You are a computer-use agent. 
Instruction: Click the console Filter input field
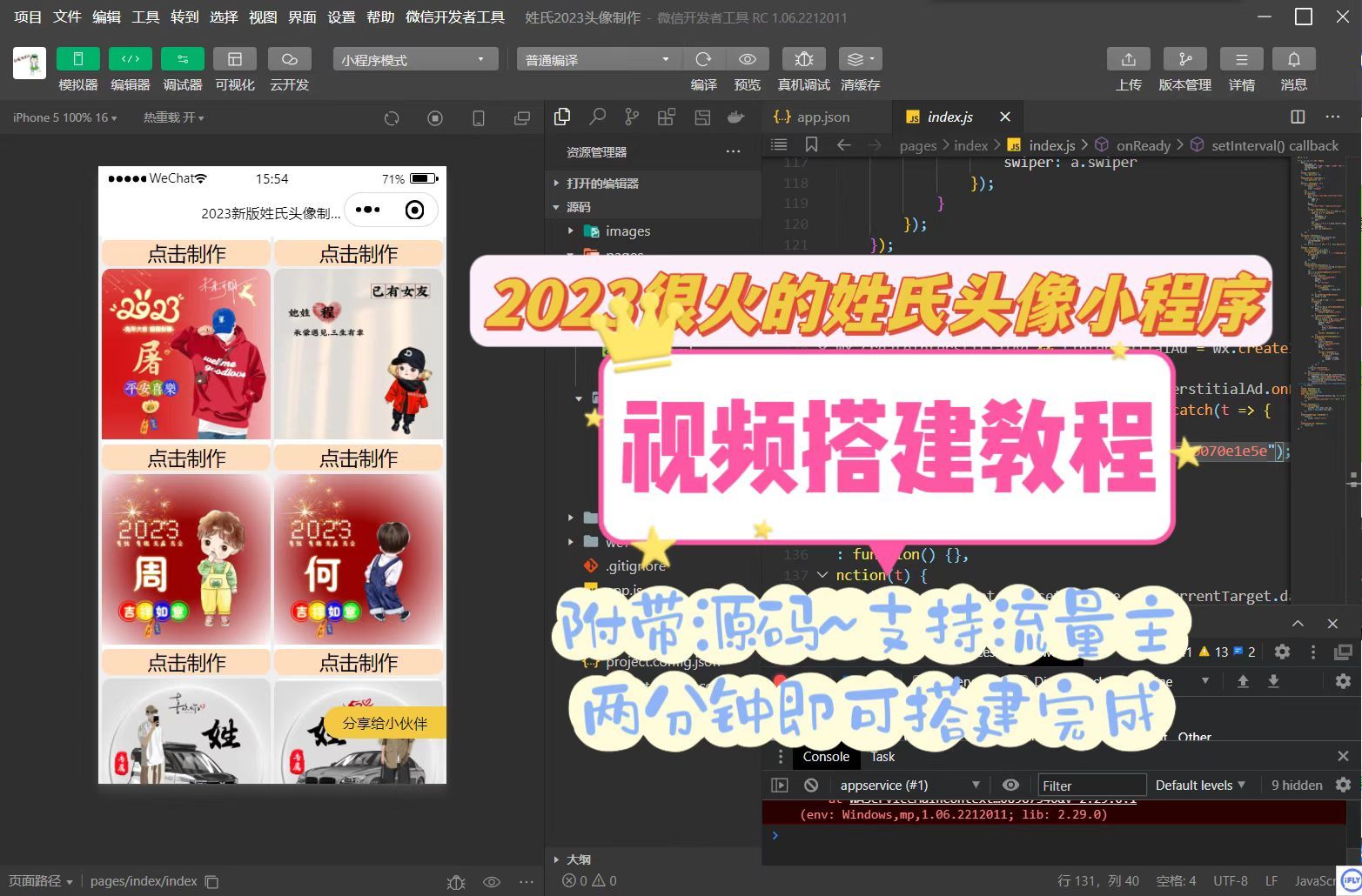click(x=1091, y=785)
